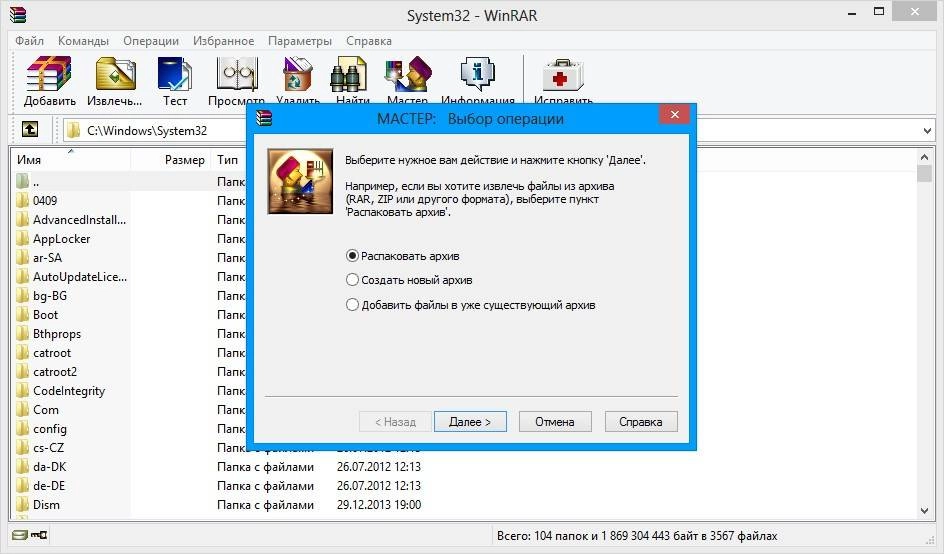Viewport: 944px width, 554px height.
Task: Select the catroot folder row
Action: [129, 353]
